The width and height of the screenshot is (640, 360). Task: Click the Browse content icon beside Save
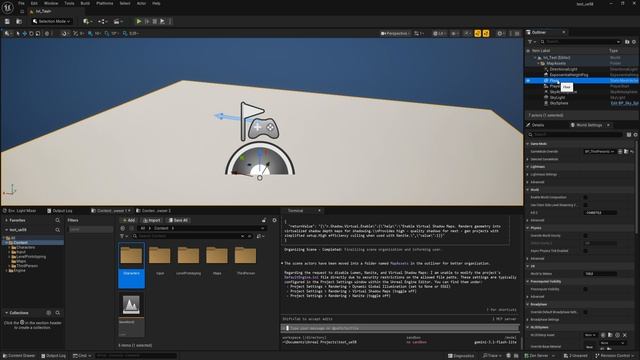[x=19, y=21]
